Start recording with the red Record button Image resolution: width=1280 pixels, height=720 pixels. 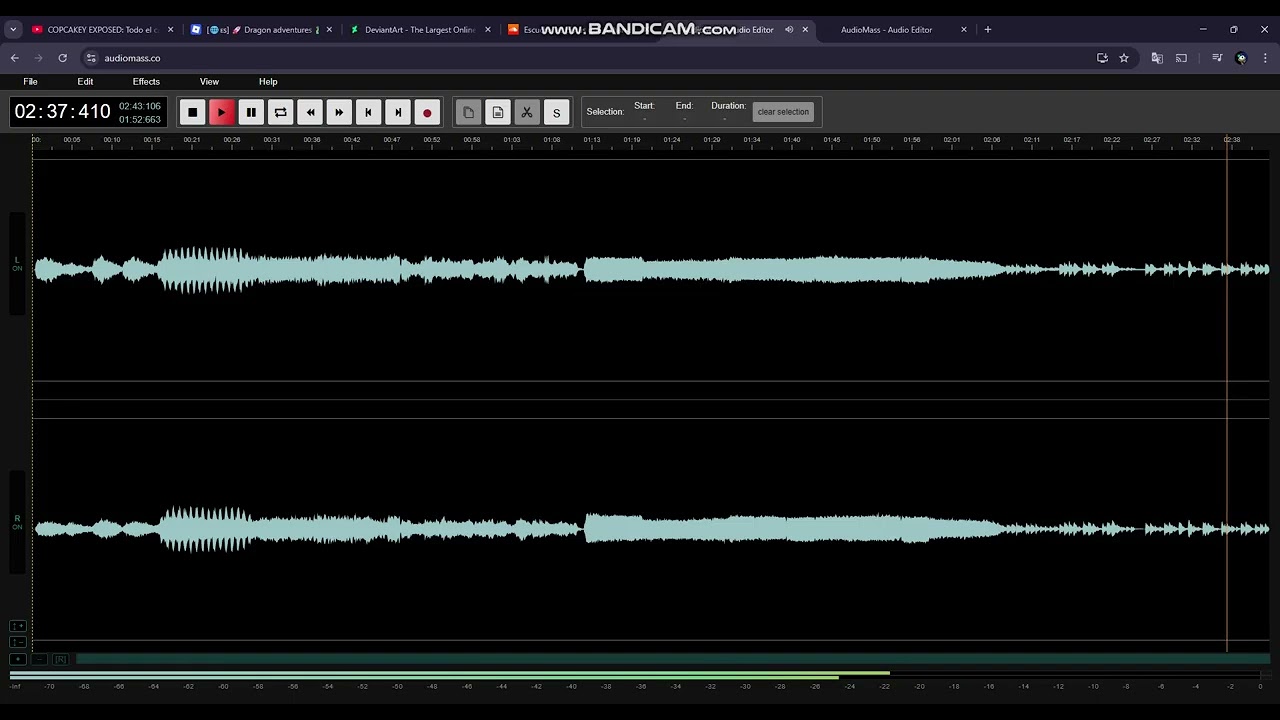click(x=427, y=112)
